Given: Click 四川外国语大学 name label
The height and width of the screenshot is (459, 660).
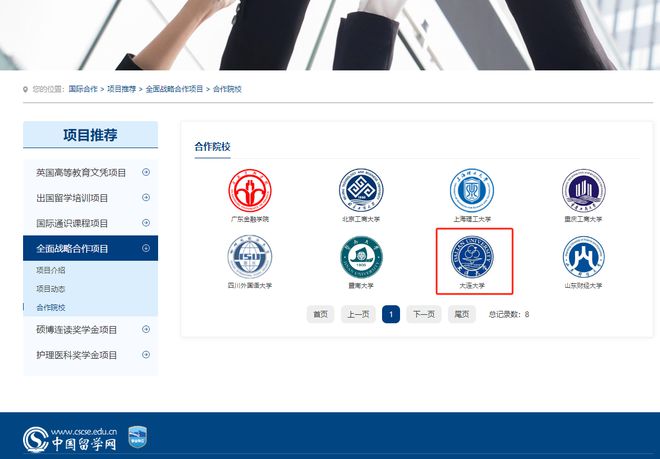Looking at the screenshot, I should [x=250, y=286].
